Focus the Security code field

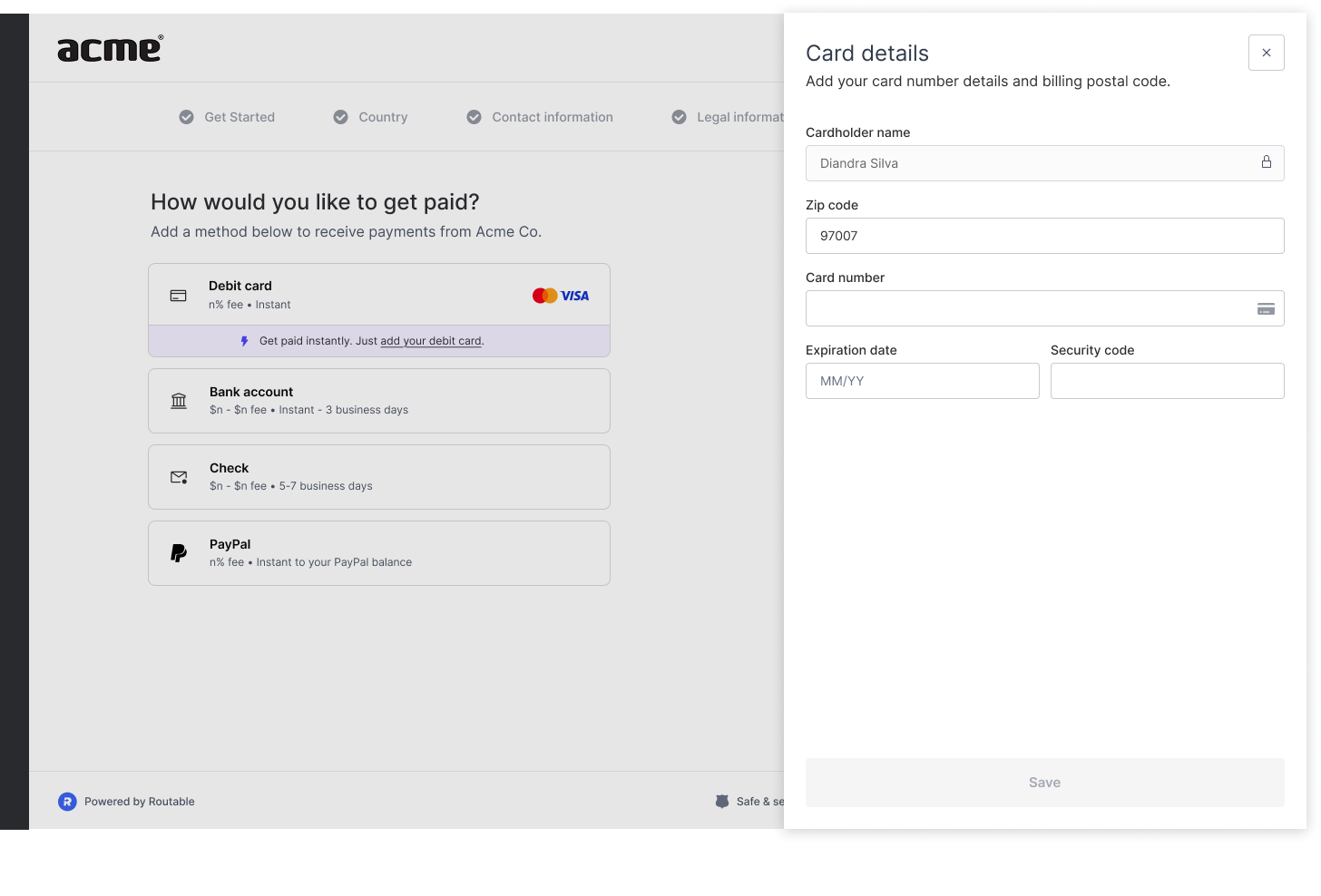coord(1168,381)
